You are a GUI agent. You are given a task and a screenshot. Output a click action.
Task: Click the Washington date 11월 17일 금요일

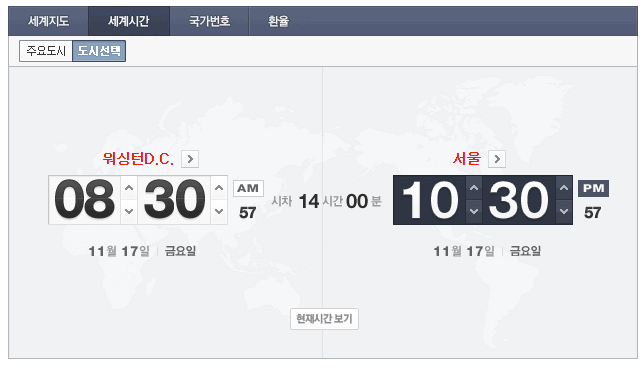point(142,251)
